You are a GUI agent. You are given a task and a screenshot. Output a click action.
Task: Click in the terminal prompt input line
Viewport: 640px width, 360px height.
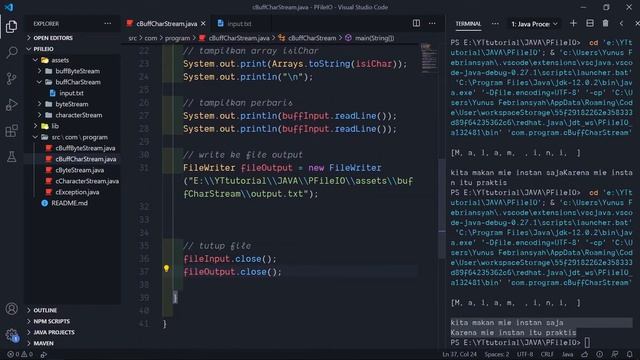coord(541,342)
